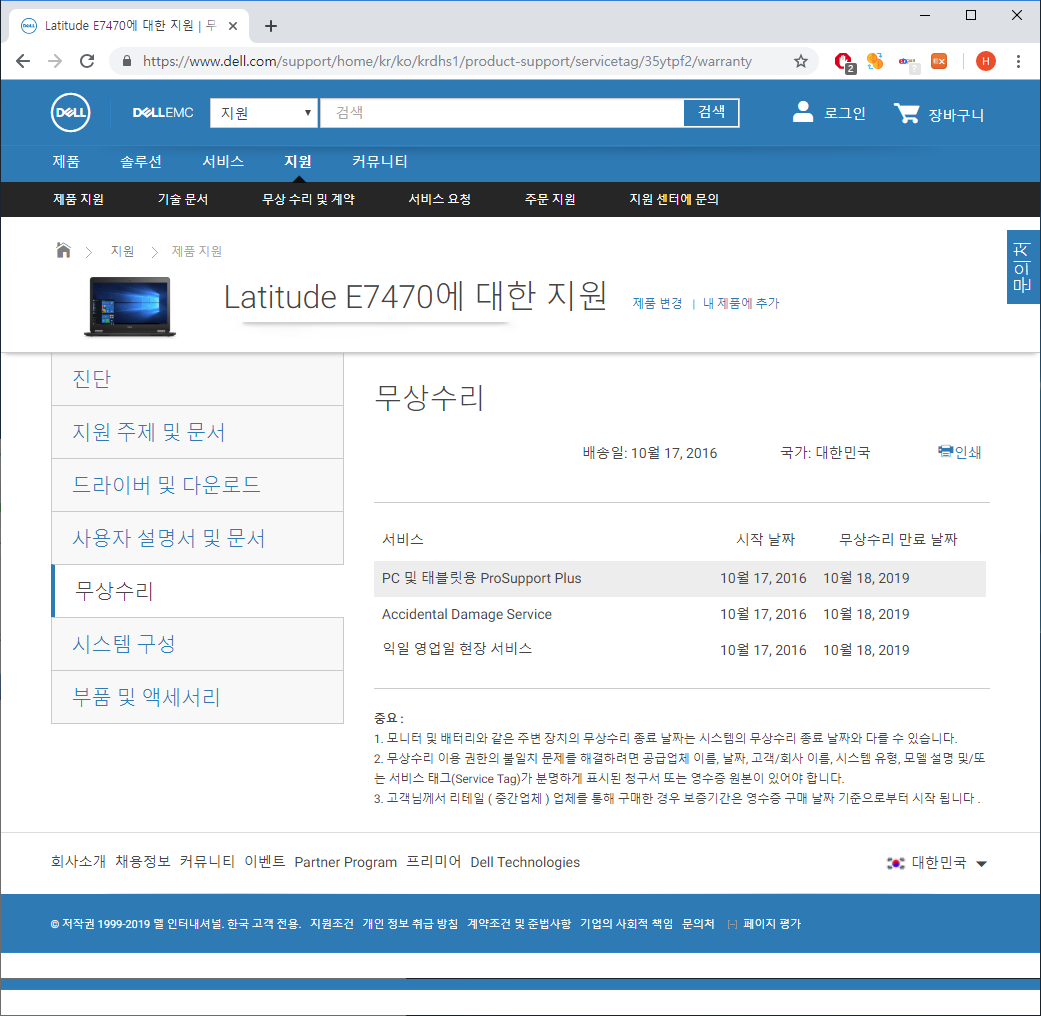1041x1016 pixels.
Task: Open the 서비스 main menu
Action: pos(223,161)
